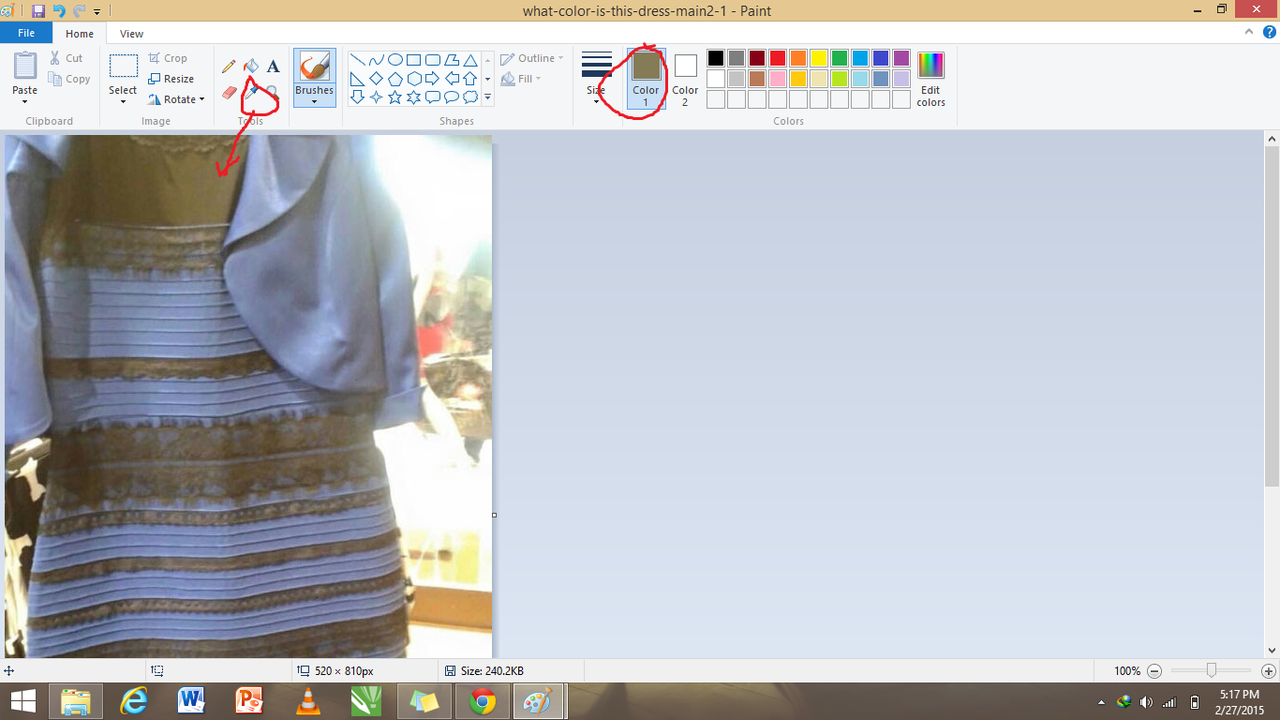Activate the Color 1 foreground box
This screenshot has width=1280, height=720.
point(646,79)
